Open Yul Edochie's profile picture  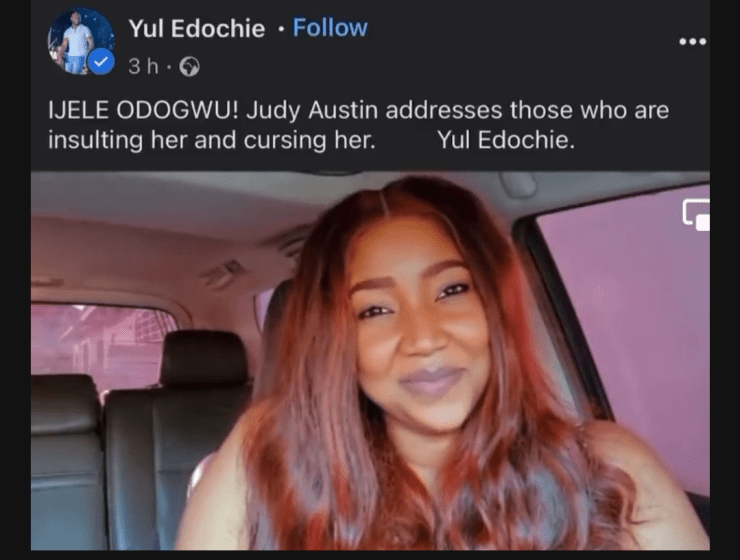click(x=81, y=42)
